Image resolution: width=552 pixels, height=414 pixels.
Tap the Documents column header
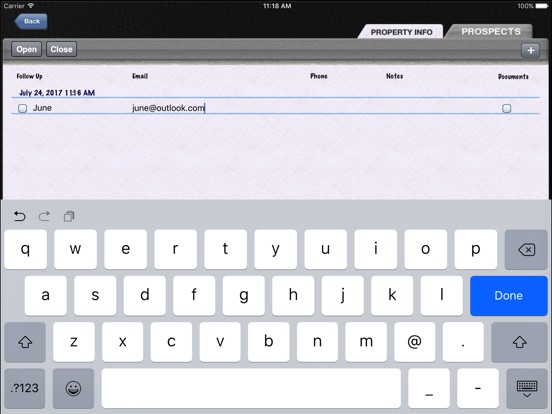point(513,76)
